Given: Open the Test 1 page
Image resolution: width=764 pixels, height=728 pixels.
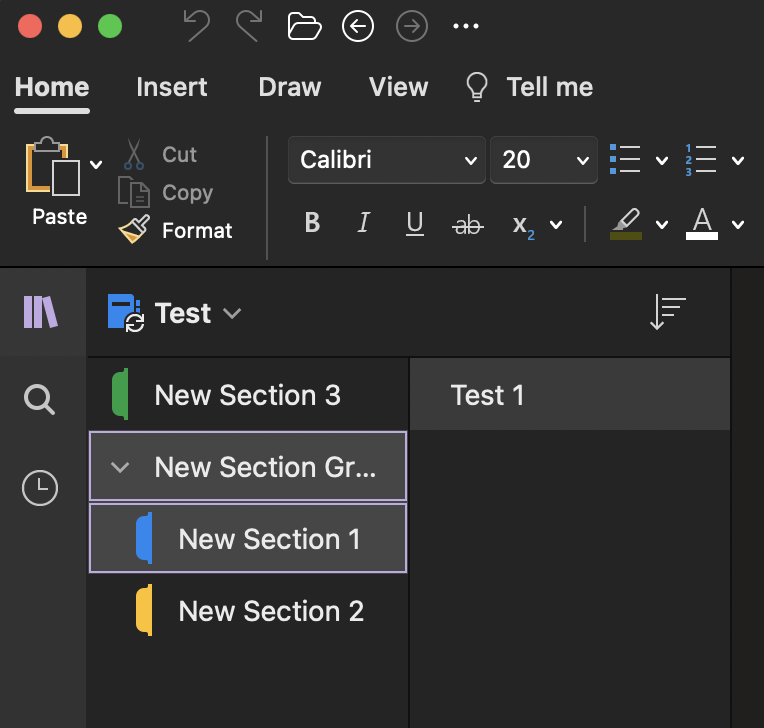Looking at the screenshot, I should [570, 395].
